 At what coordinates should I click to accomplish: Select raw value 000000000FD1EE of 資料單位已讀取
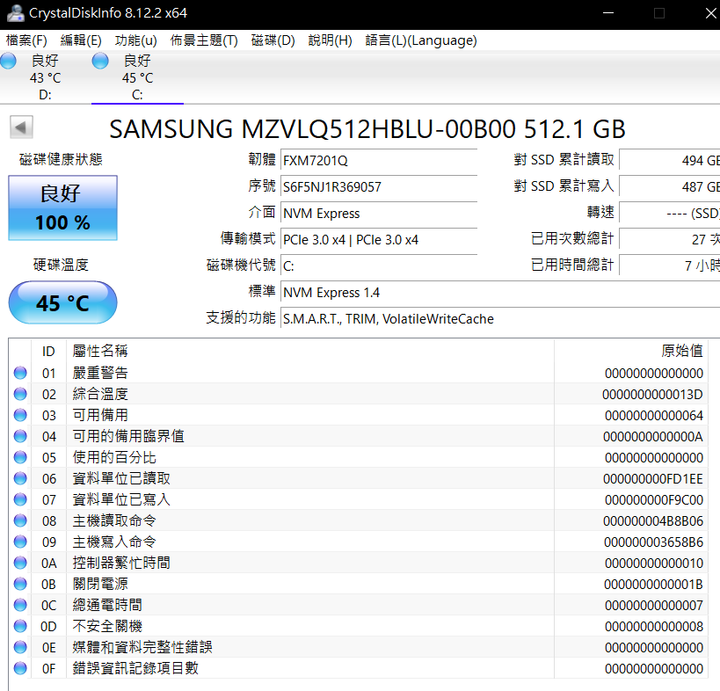click(x=653, y=479)
